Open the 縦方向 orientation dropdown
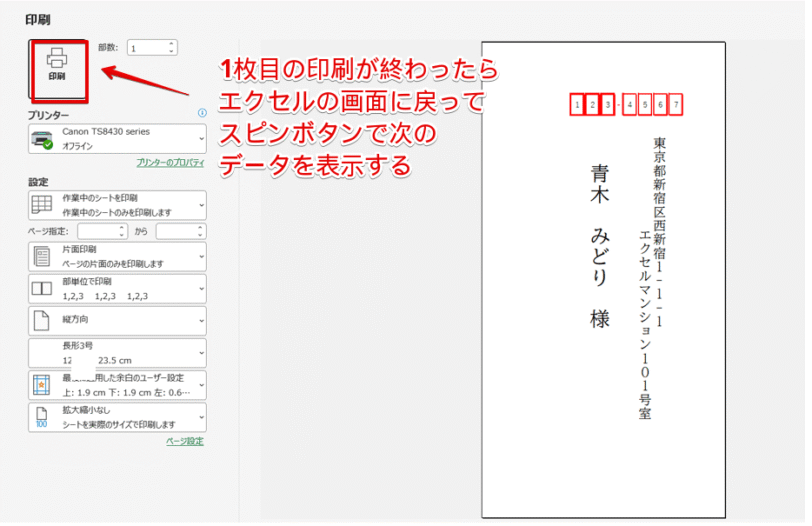 118,320
